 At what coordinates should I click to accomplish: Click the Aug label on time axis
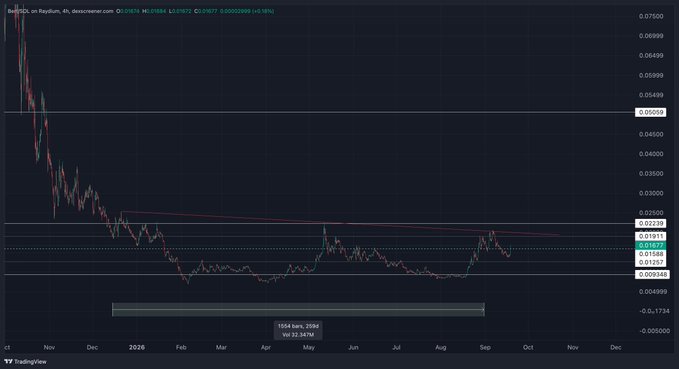[441, 347]
